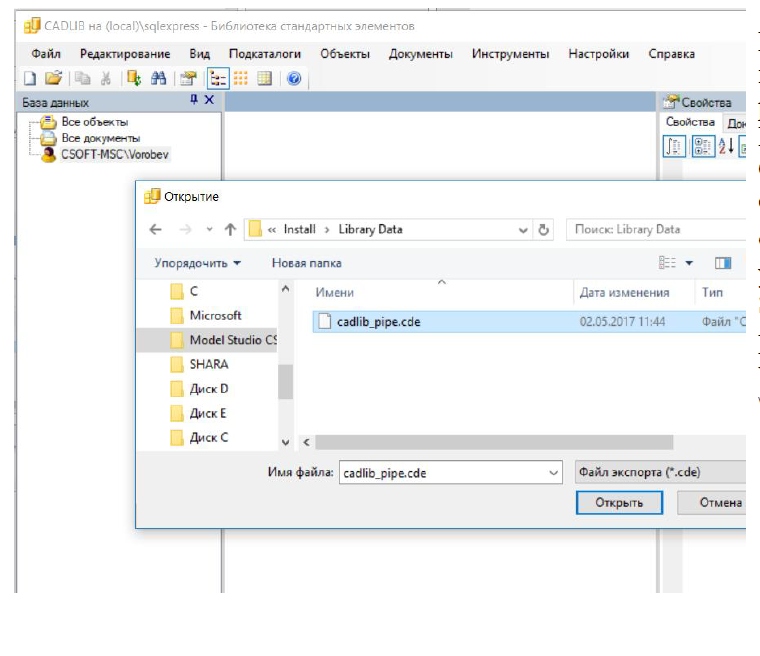Click the Help question mark icon
The image size is (760, 656).
pos(294,78)
